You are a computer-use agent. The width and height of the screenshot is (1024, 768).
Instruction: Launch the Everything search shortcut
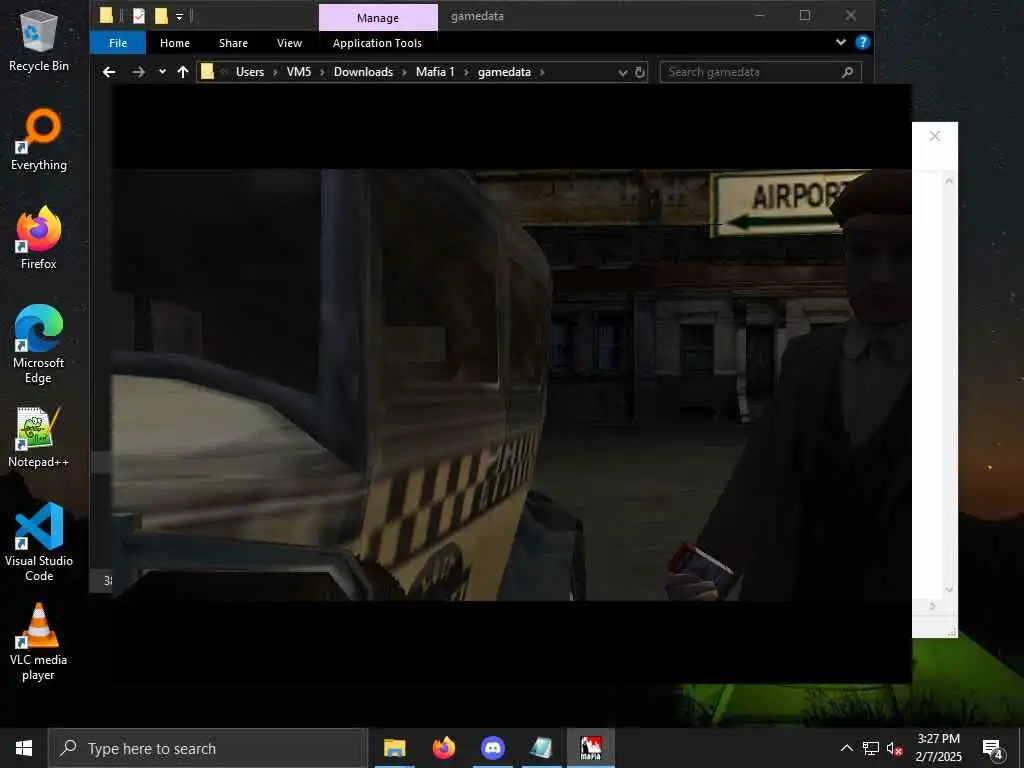[39, 140]
